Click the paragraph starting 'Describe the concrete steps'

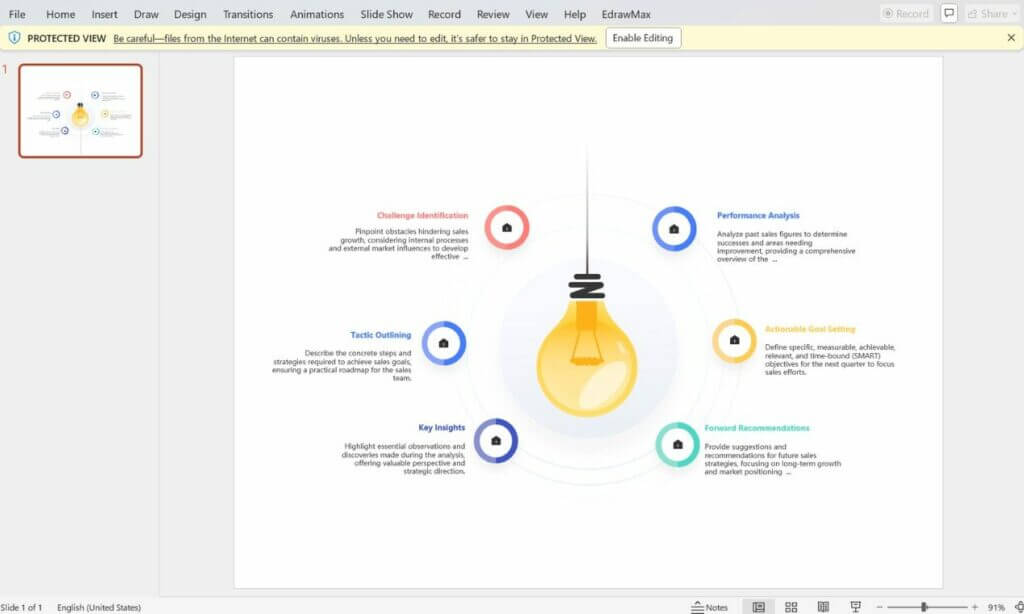(x=342, y=365)
